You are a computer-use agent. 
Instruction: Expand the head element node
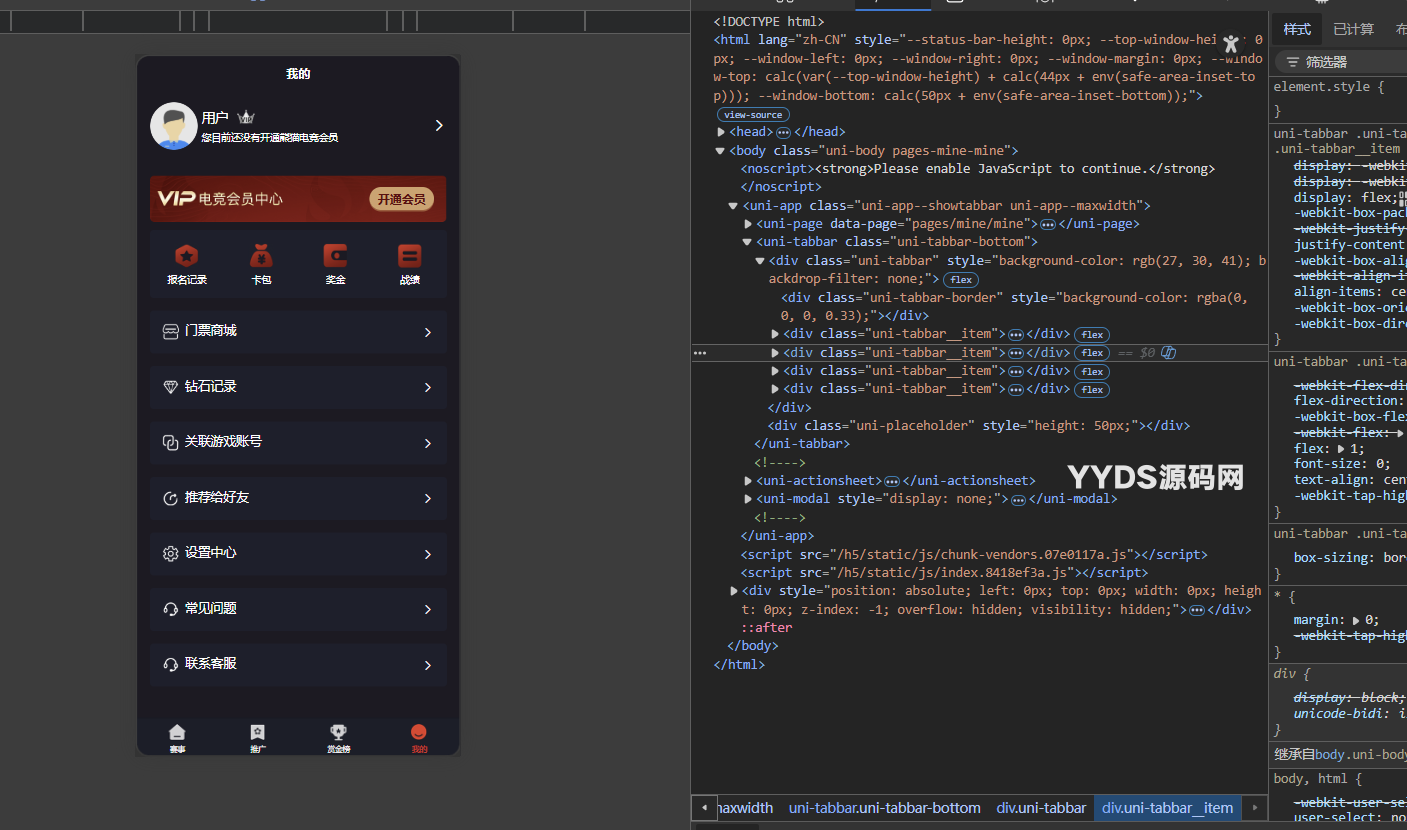point(722,132)
